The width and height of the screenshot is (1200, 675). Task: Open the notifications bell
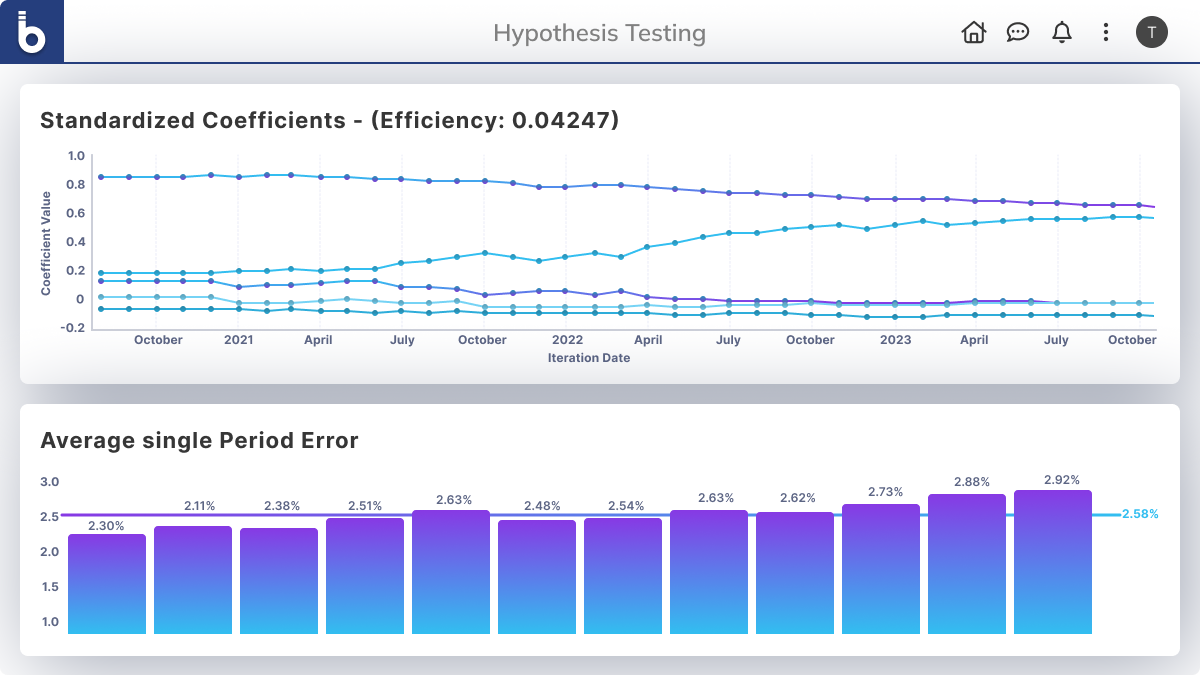click(x=1061, y=32)
